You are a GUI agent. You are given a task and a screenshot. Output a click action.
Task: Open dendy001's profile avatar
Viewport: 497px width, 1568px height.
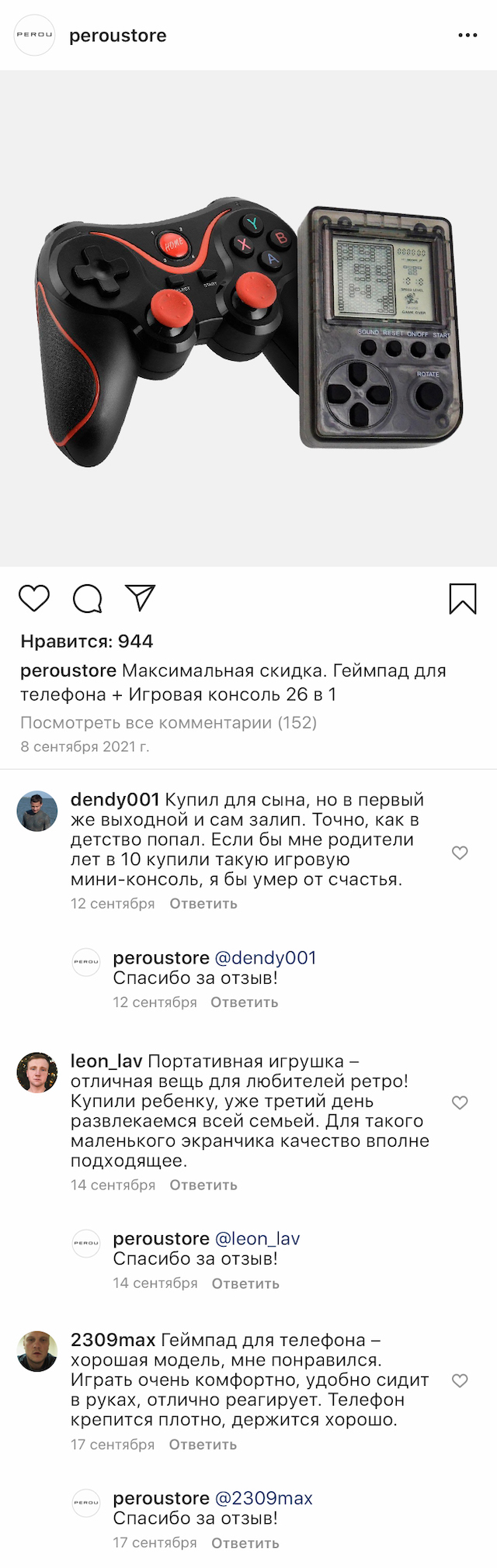(37, 811)
